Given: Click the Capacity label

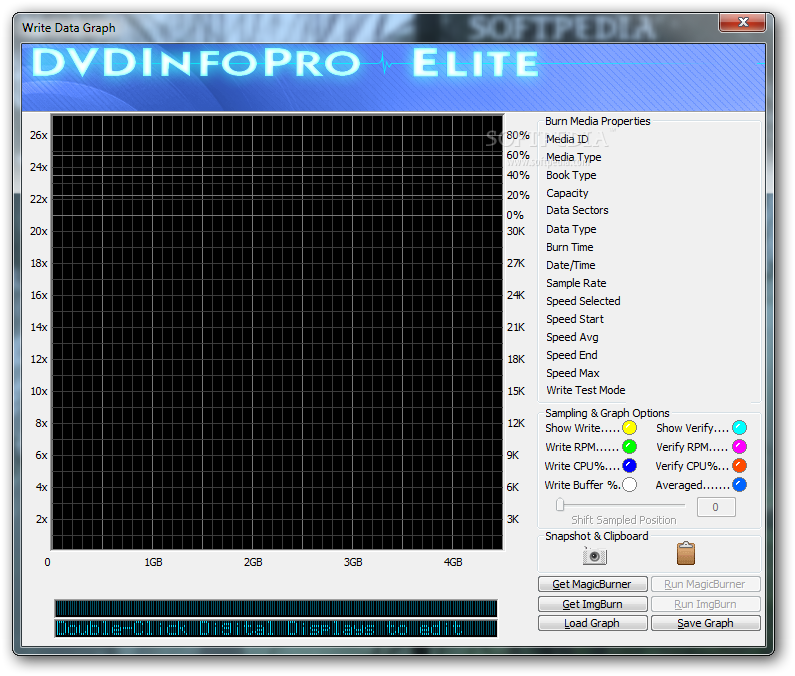Looking at the screenshot, I should coord(567,193).
